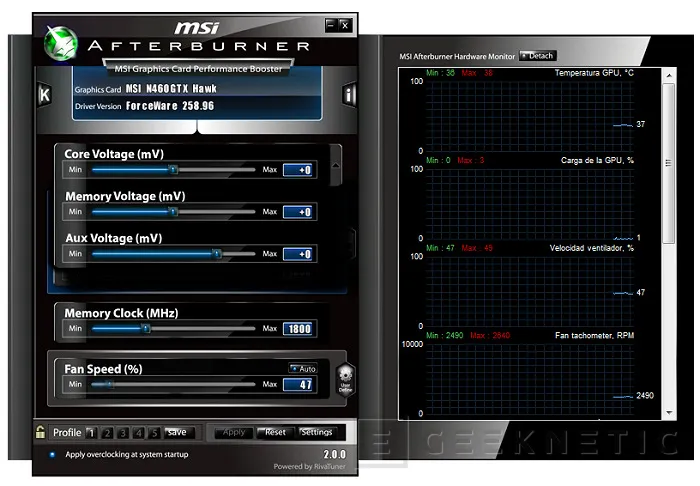
Task: Open the fan User Define gear icon
Action: (346, 379)
